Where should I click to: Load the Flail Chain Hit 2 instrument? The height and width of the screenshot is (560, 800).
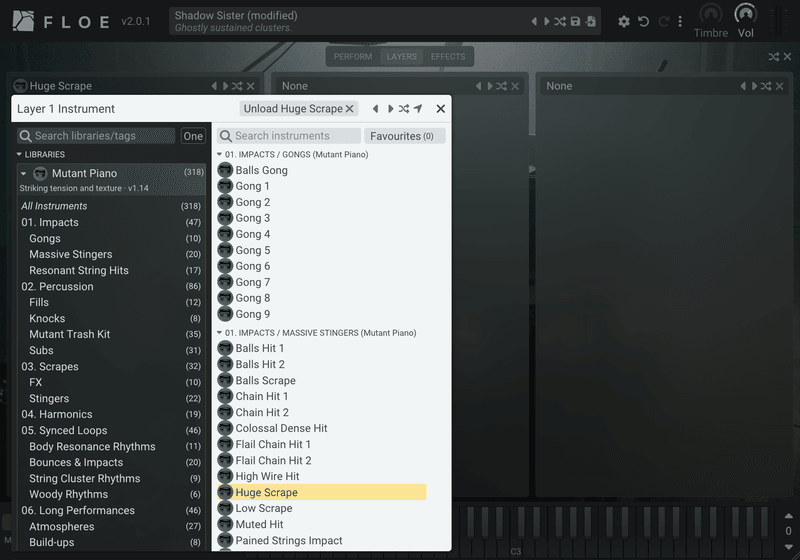coord(321,460)
